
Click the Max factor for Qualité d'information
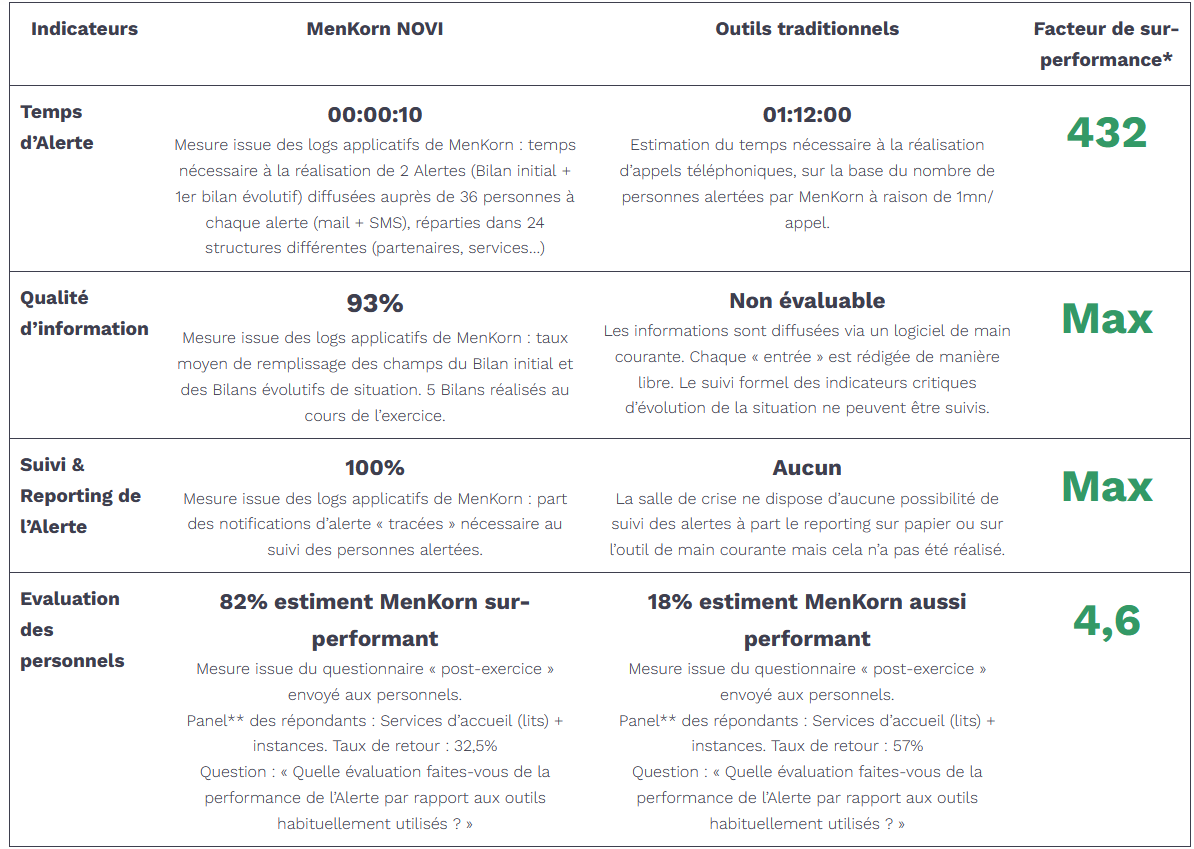coord(1106,319)
